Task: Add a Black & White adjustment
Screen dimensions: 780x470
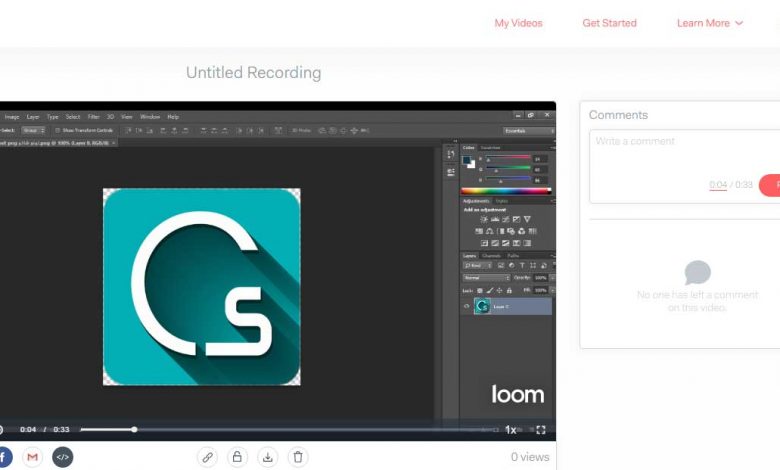Action: pos(500,231)
